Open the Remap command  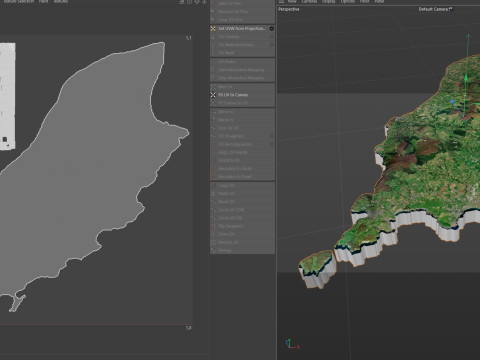(242, 250)
